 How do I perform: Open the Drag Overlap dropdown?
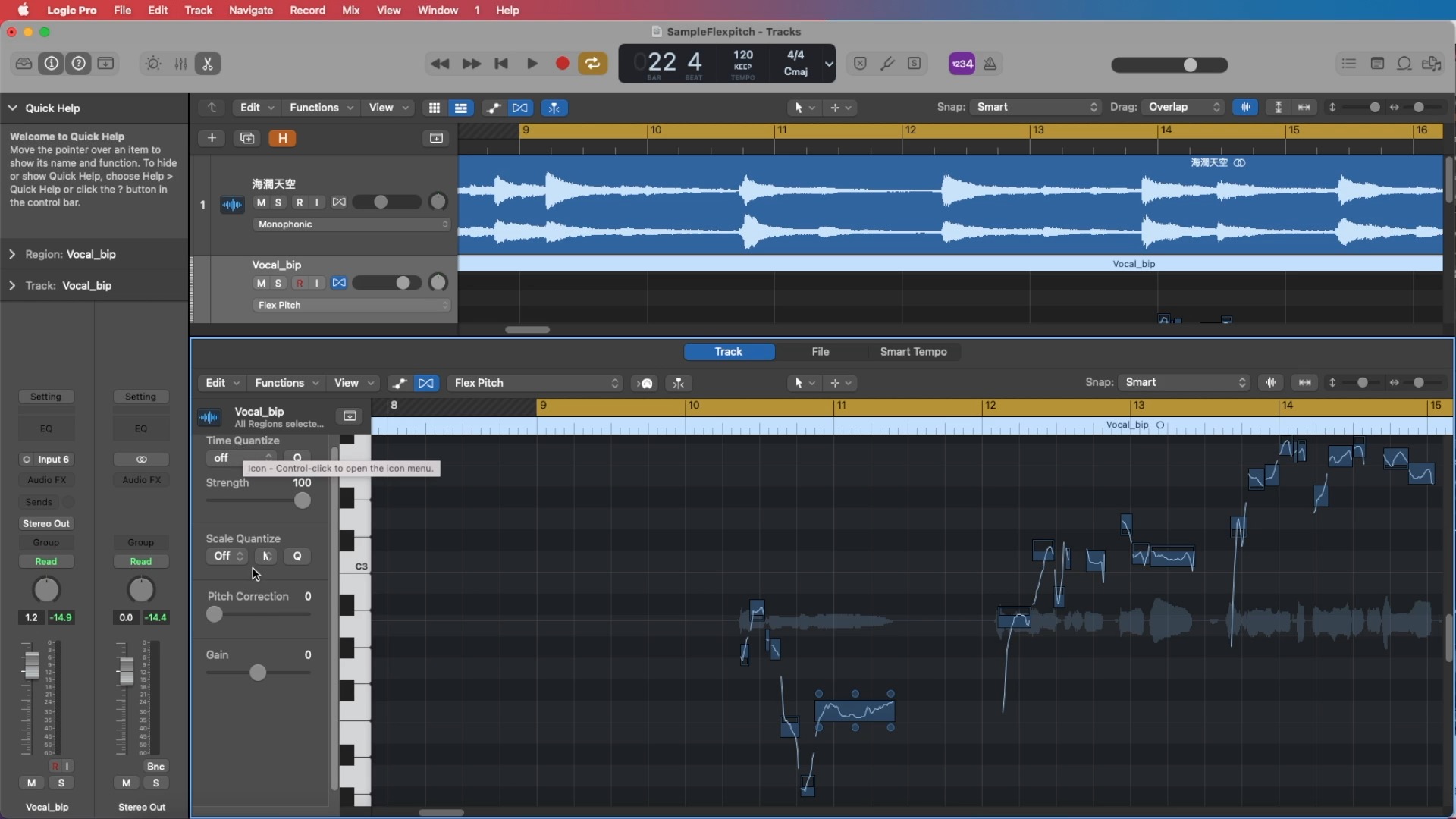[1183, 107]
